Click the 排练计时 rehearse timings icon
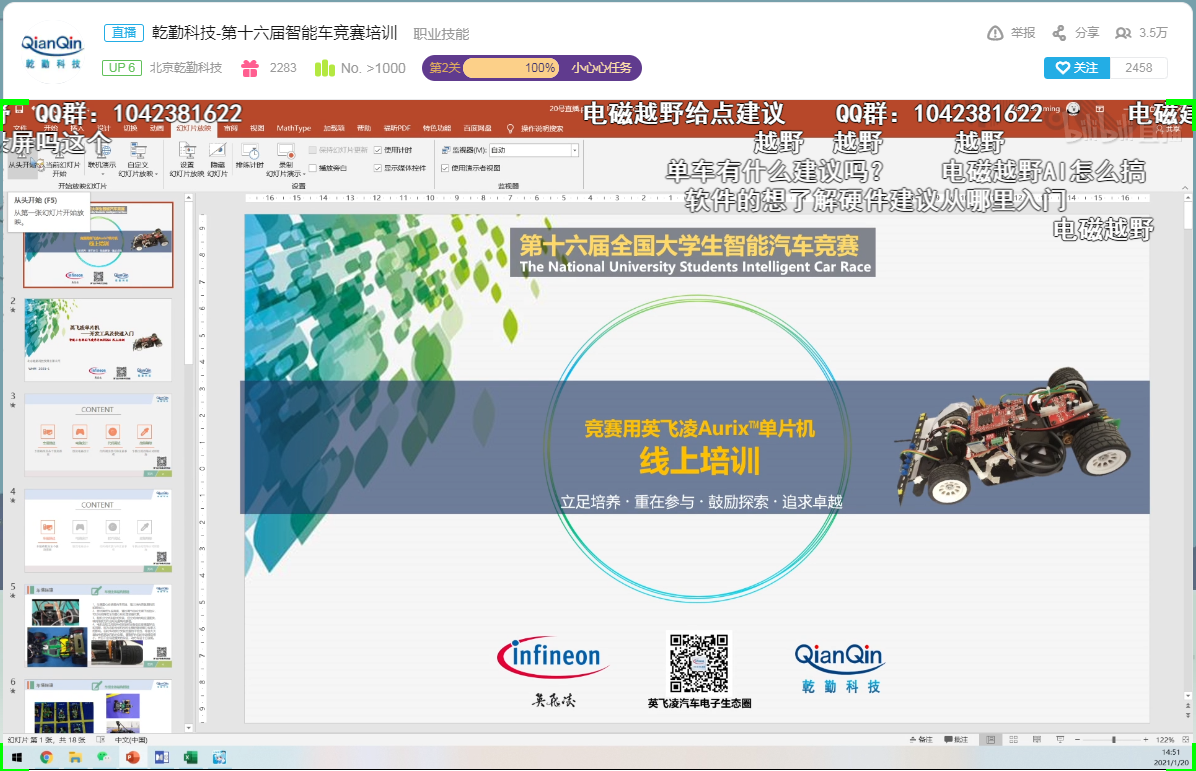This screenshot has height=771, width=1196. [x=249, y=151]
